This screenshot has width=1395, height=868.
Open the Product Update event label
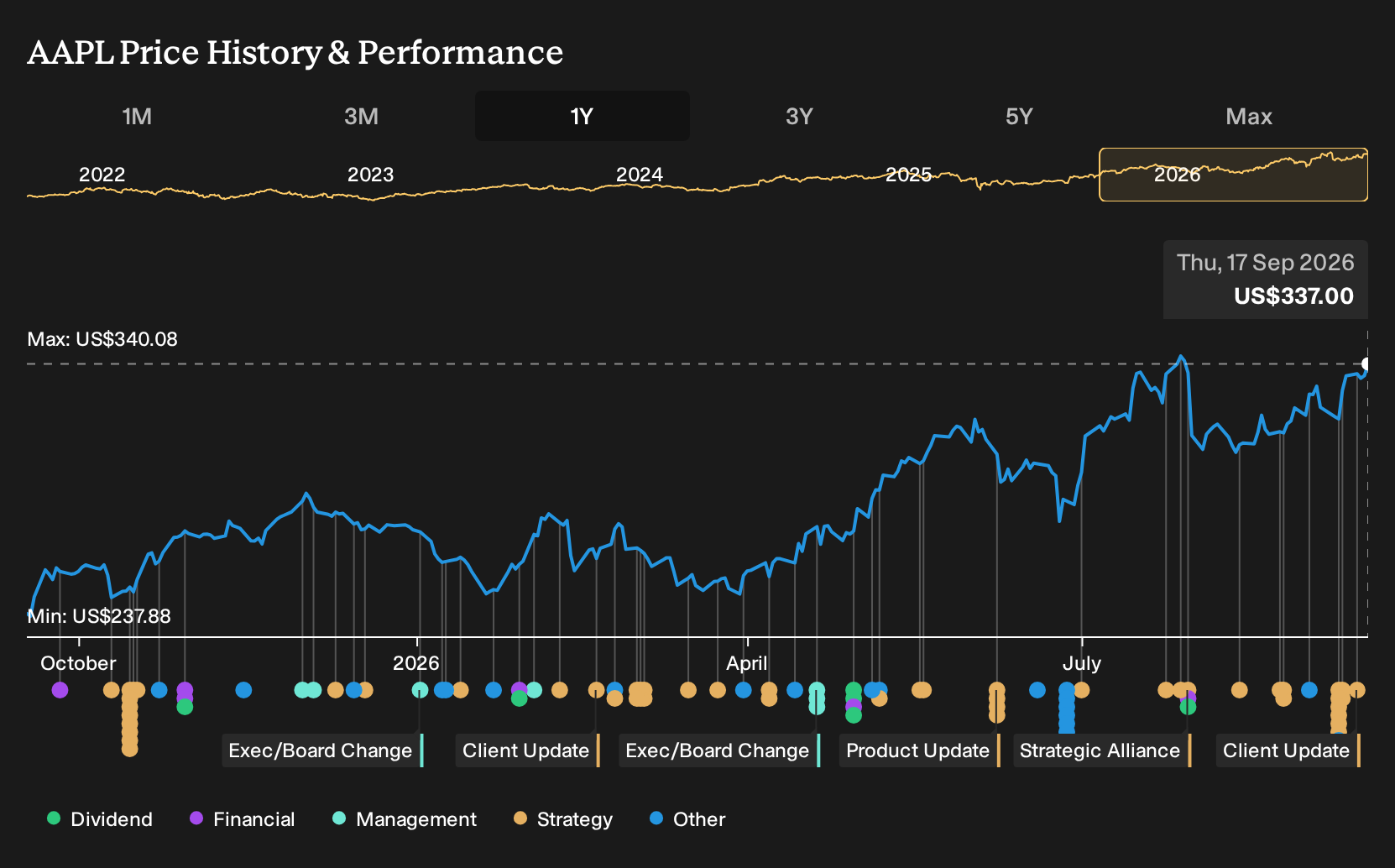(x=920, y=750)
